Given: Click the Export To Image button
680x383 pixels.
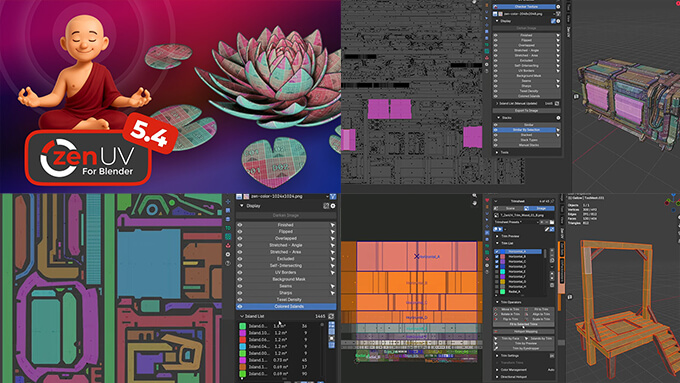Looking at the screenshot, I should 526,111.
